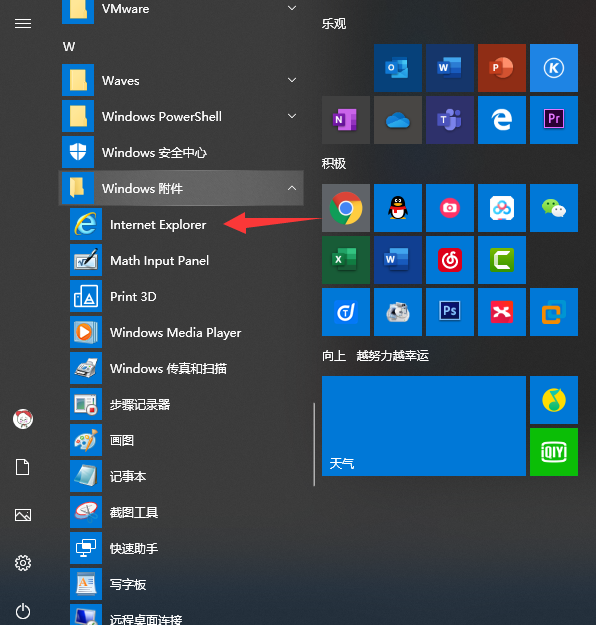
Task: Launch the Photoshop tile
Action: click(x=450, y=312)
